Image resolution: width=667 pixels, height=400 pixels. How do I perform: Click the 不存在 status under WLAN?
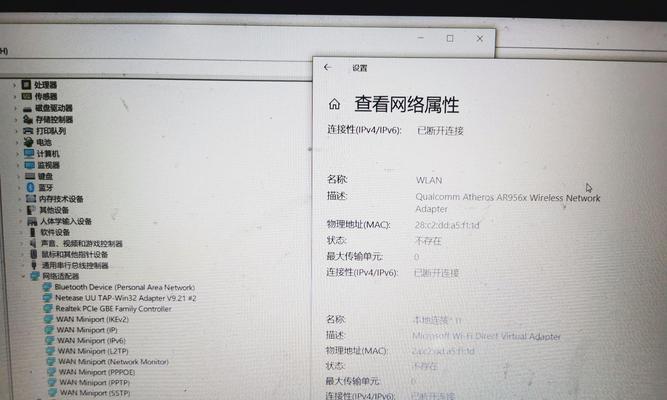[x=428, y=241]
